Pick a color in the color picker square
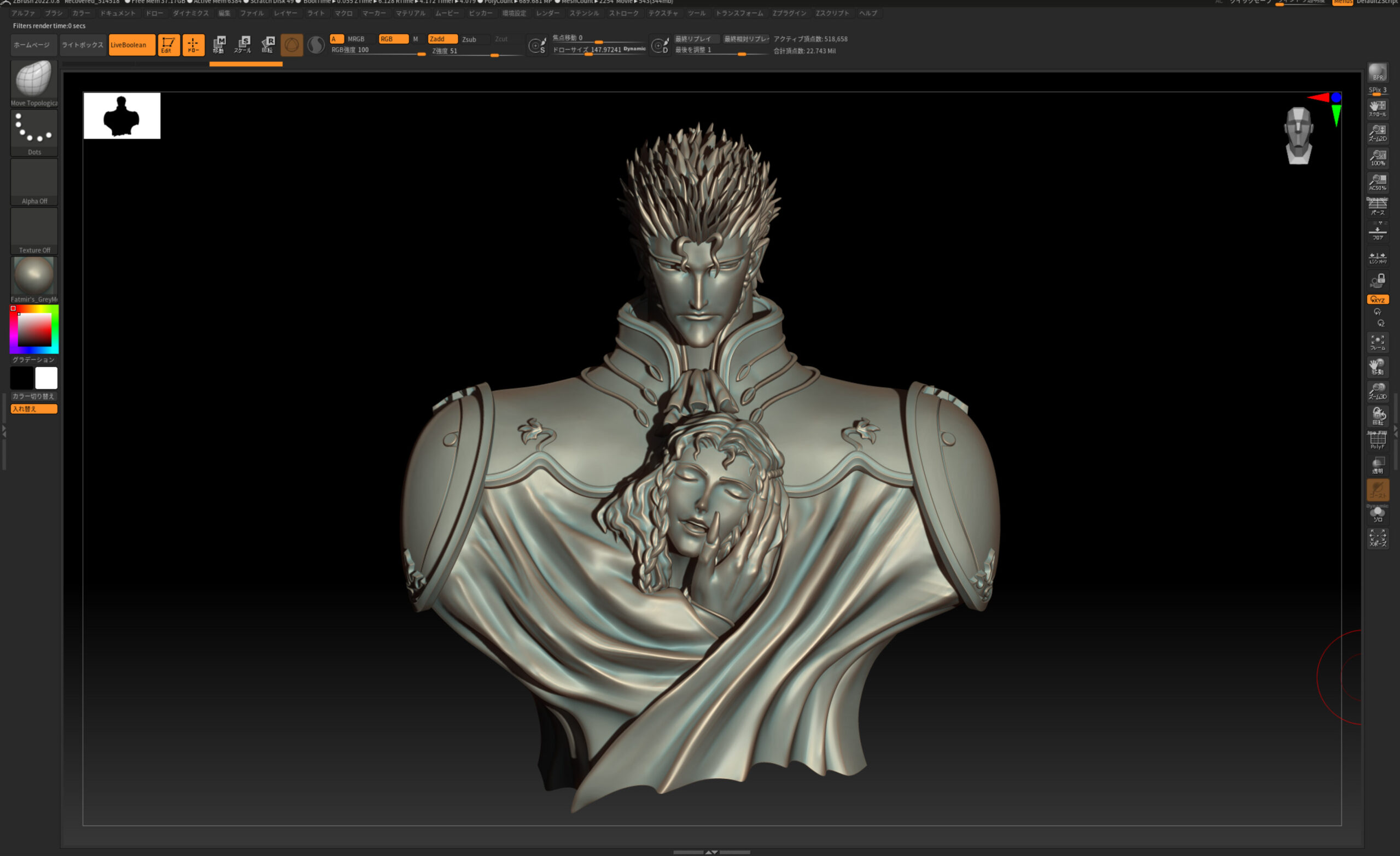The height and width of the screenshot is (856, 1400). 34,330
